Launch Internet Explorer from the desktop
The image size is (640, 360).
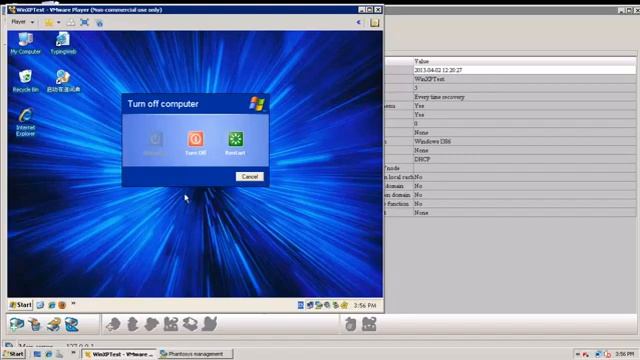tap(25, 122)
